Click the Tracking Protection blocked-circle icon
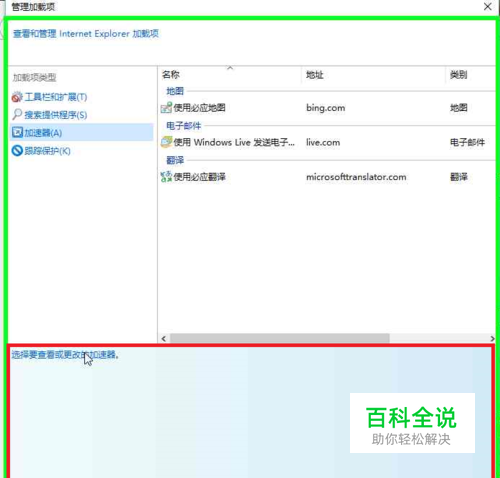This screenshot has height=478, width=500. click(x=17, y=151)
